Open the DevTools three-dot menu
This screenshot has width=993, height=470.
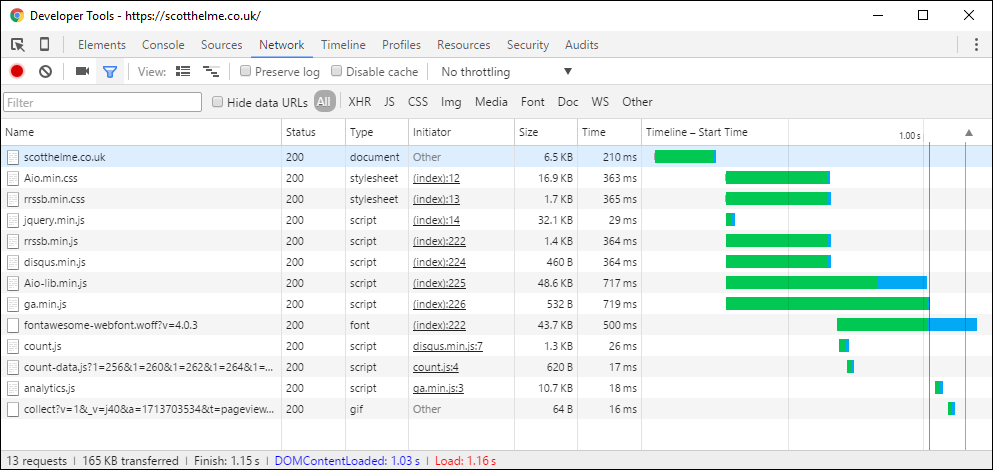(976, 45)
